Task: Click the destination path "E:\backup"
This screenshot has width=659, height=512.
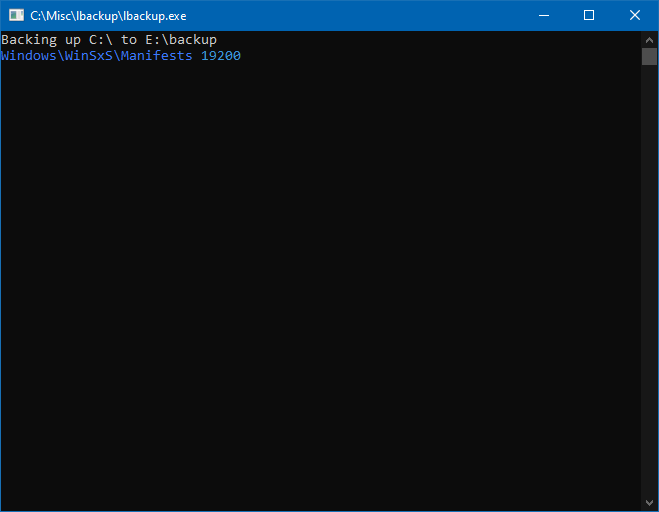Action: [x=181, y=40]
